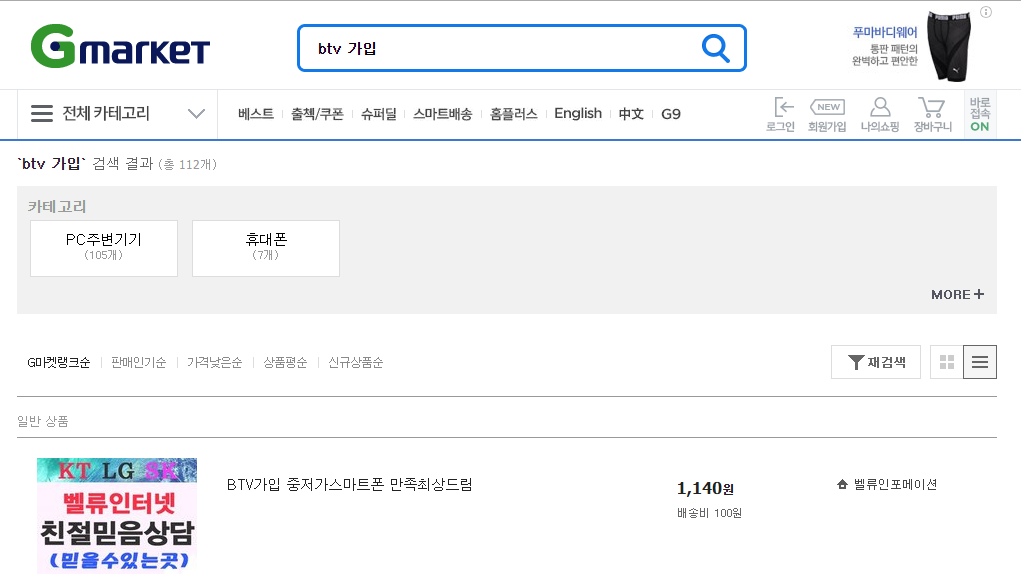Open the 벨류인터넷 product thumbnail
This screenshot has height=574, width=1021.
click(117, 515)
